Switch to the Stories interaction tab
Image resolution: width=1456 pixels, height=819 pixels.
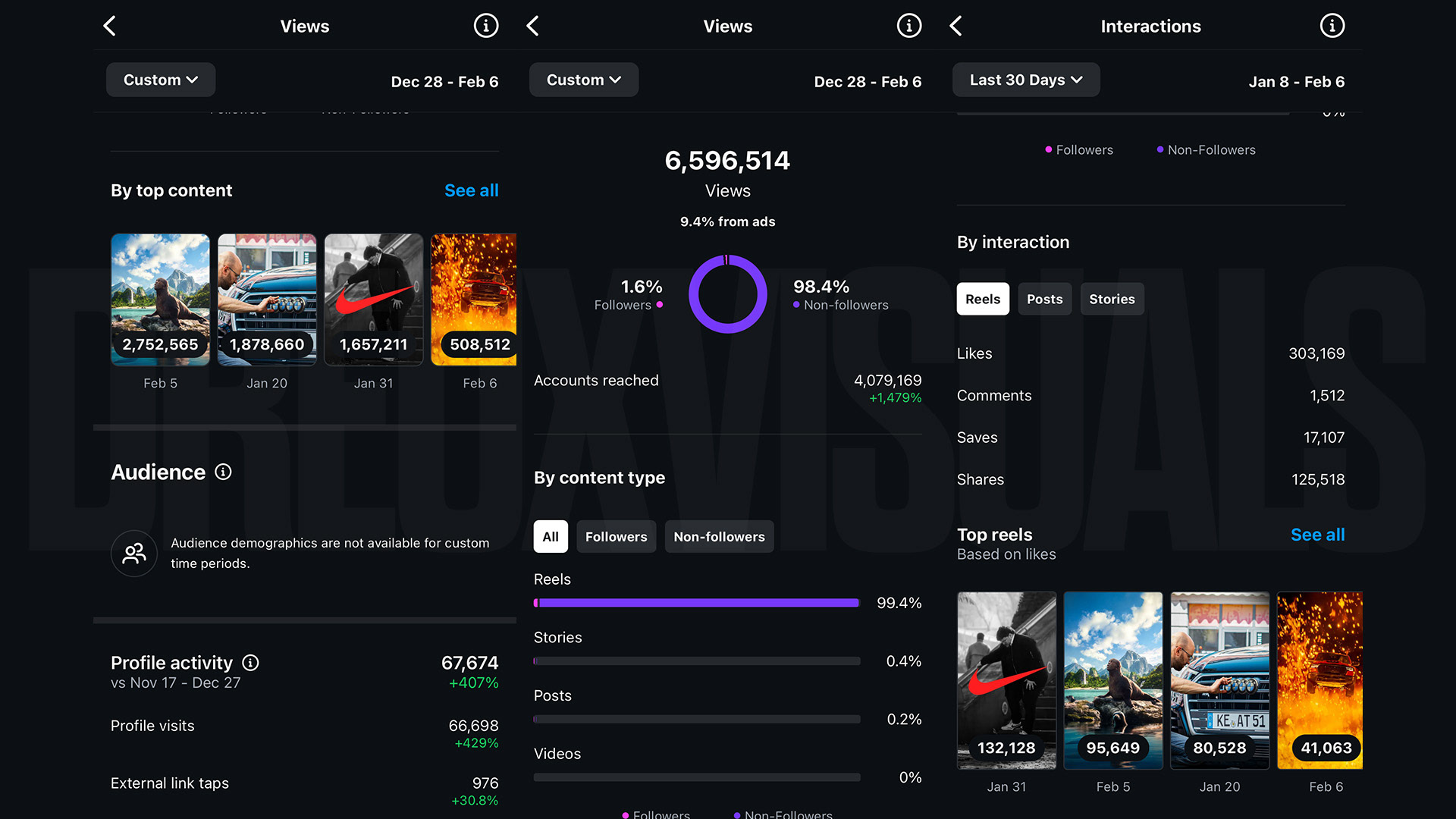click(1112, 299)
